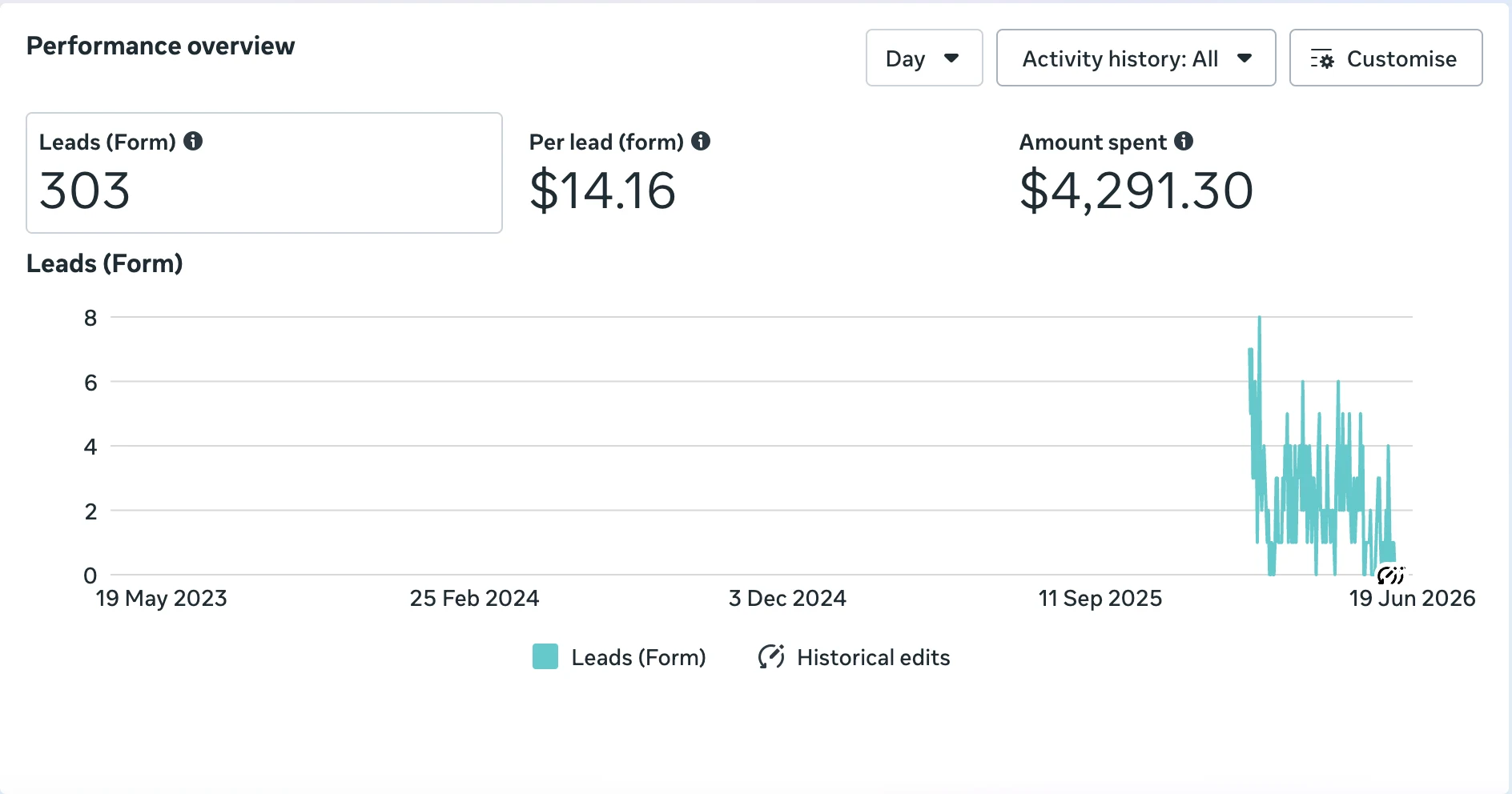Click the 303 leads total value

pos(85,190)
